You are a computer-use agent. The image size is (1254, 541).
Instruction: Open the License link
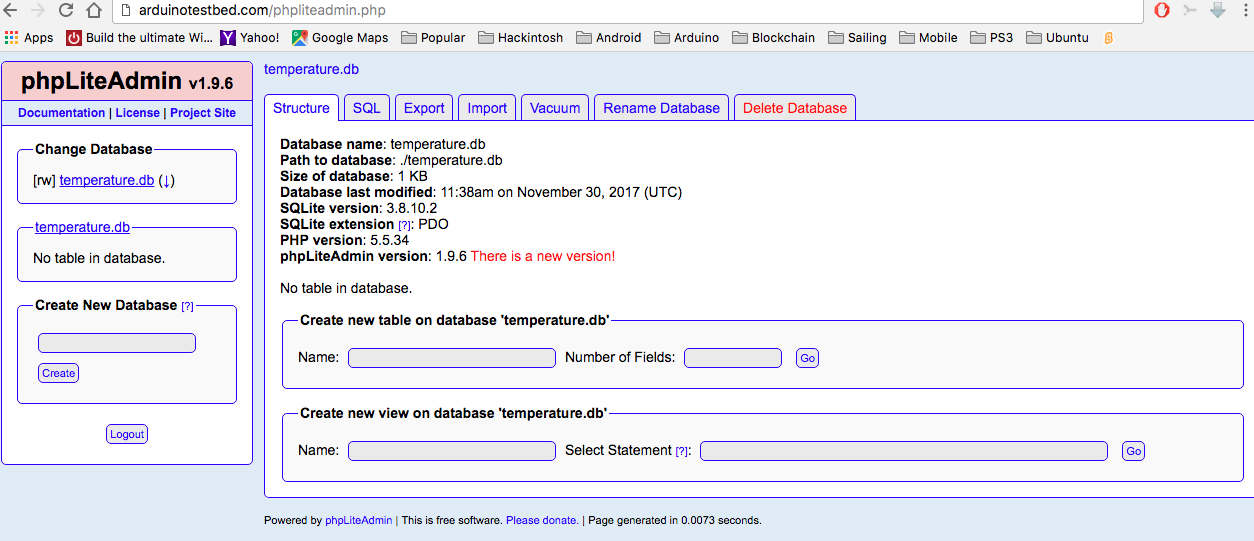tap(137, 113)
